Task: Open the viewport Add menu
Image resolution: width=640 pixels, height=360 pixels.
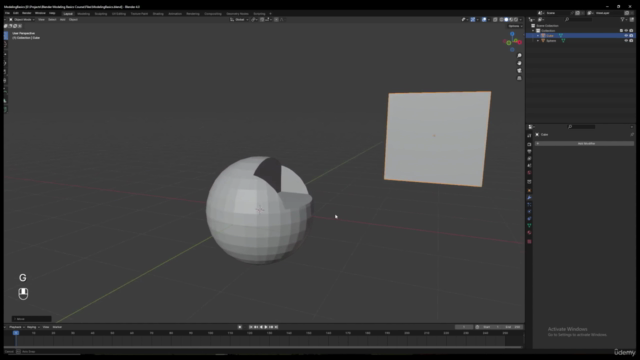Action: pos(62,19)
